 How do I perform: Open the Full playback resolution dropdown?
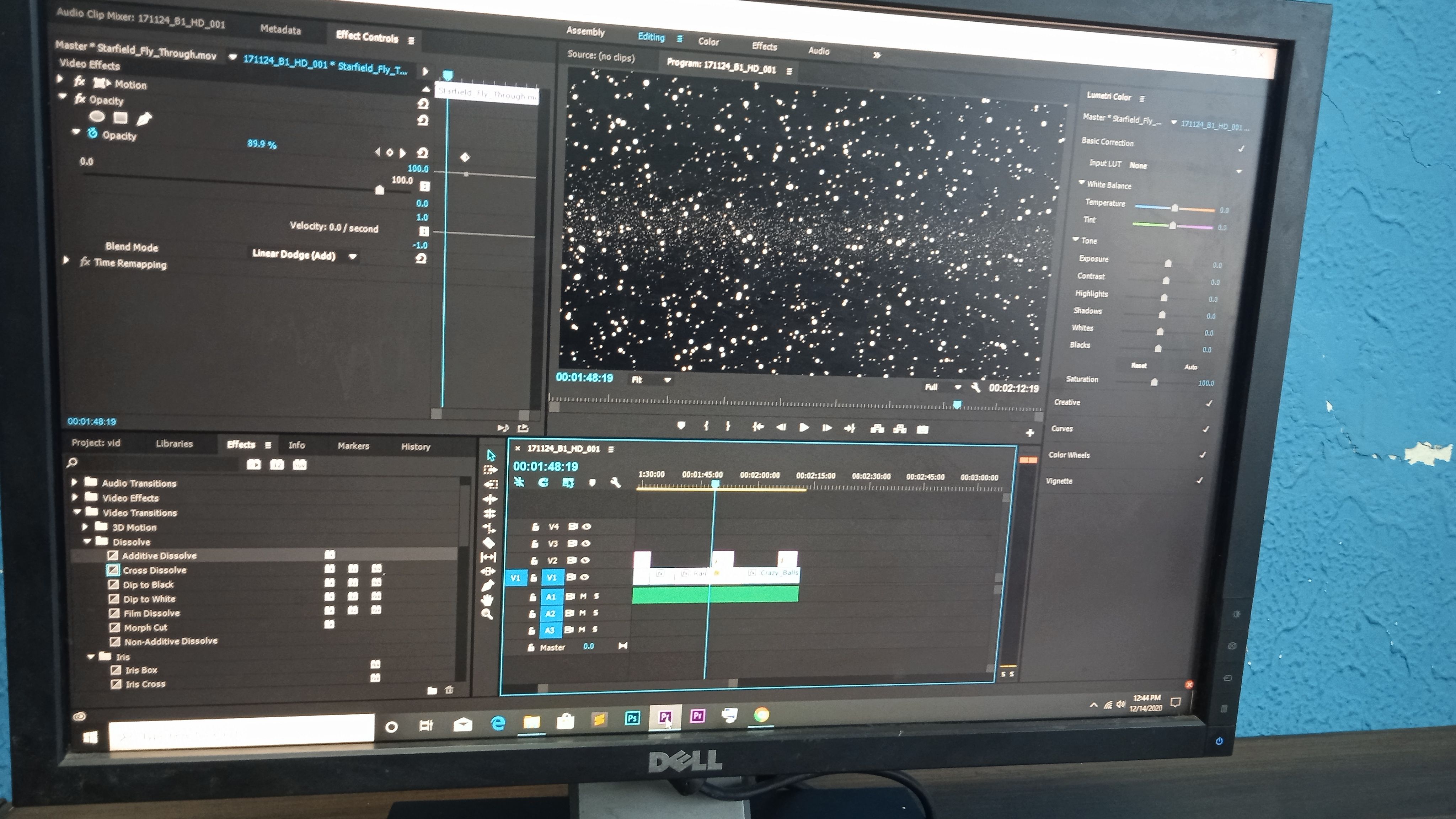coord(942,387)
